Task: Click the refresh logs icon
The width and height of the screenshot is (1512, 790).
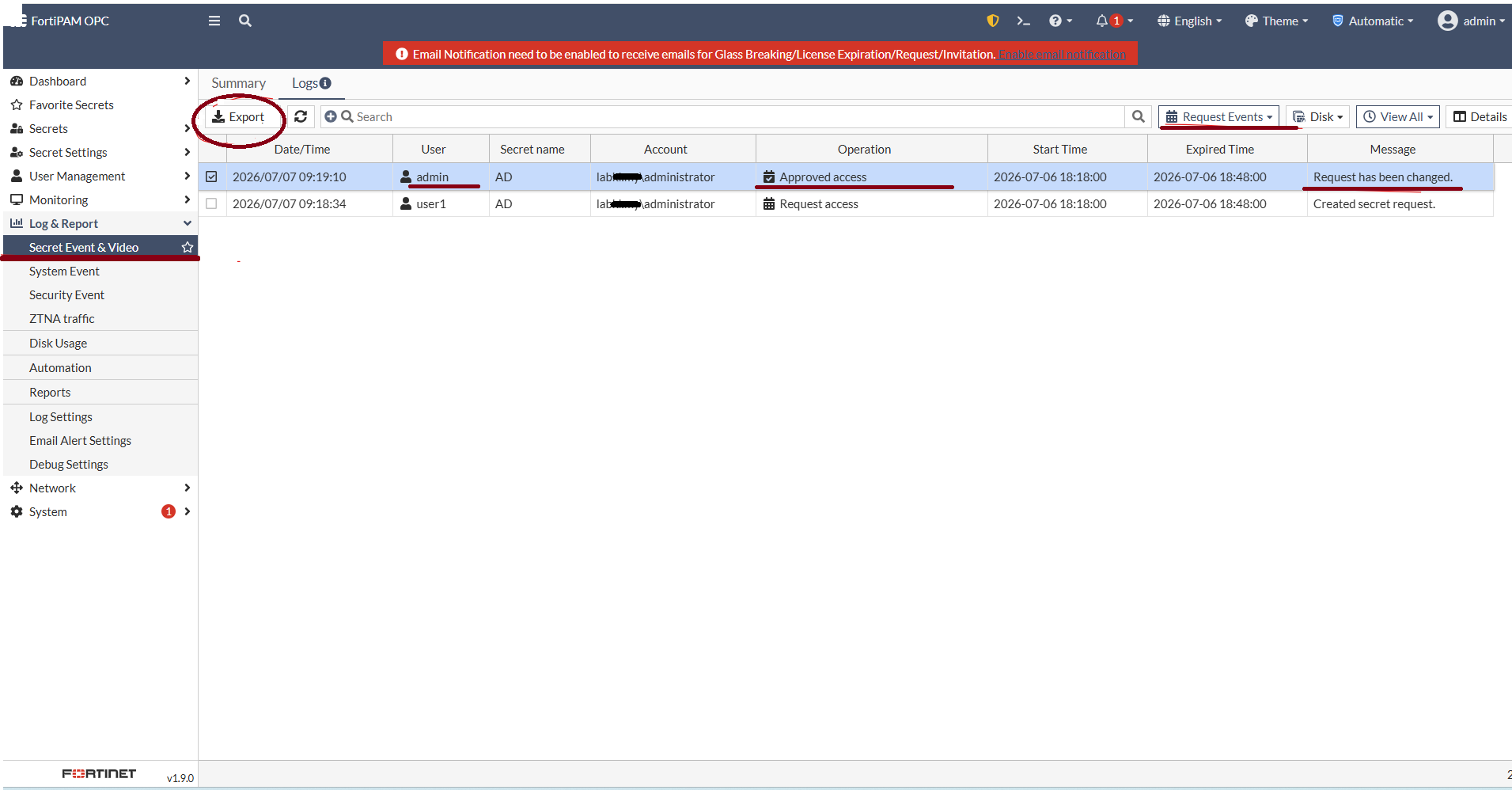Action: 301,116
